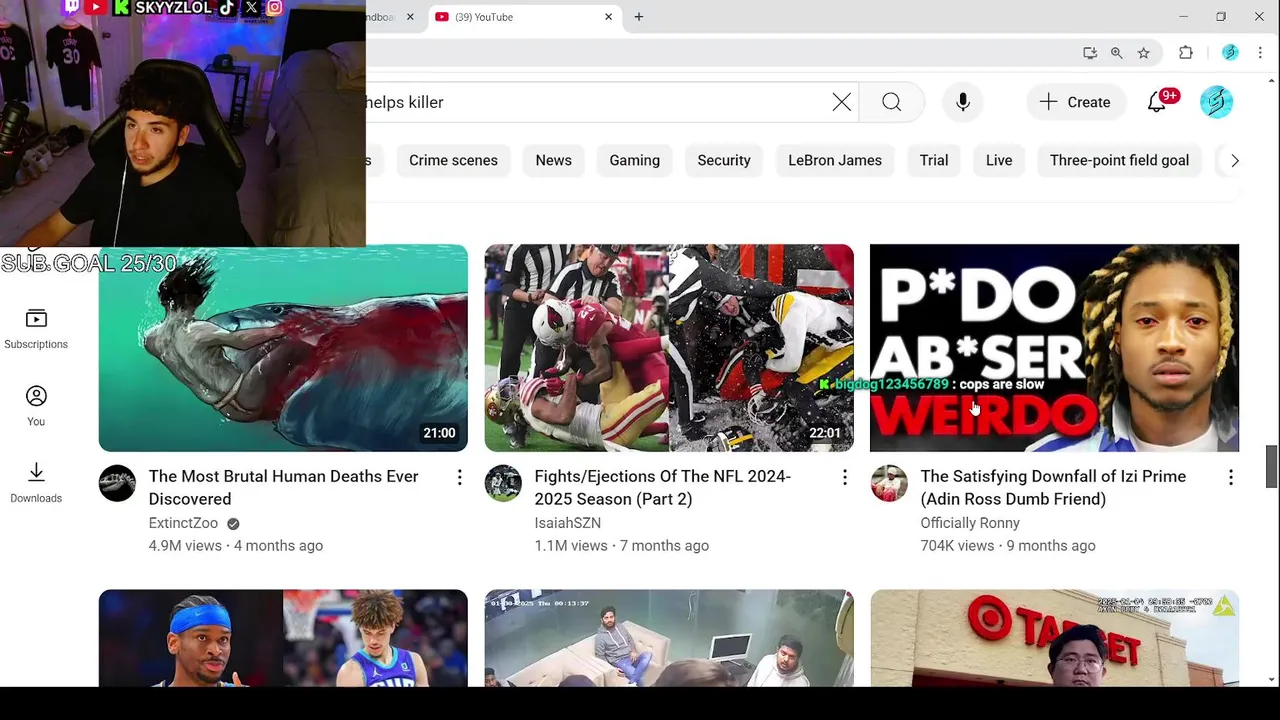Screen dimensions: 1280x720
Task: Open the zoom magnifier in address bar
Action: pyautogui.click(x=1117, y=53)
